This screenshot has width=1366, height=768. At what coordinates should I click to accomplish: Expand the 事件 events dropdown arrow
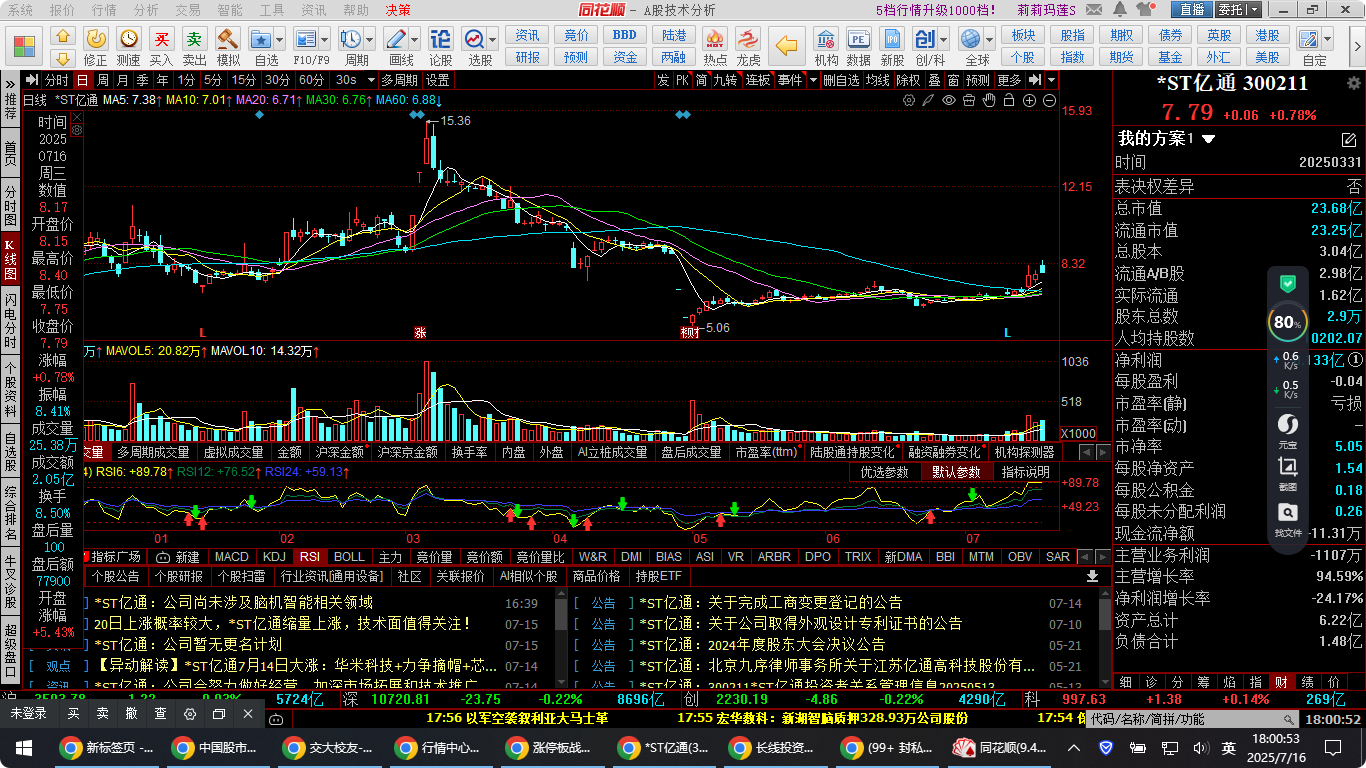pos(812,80)
